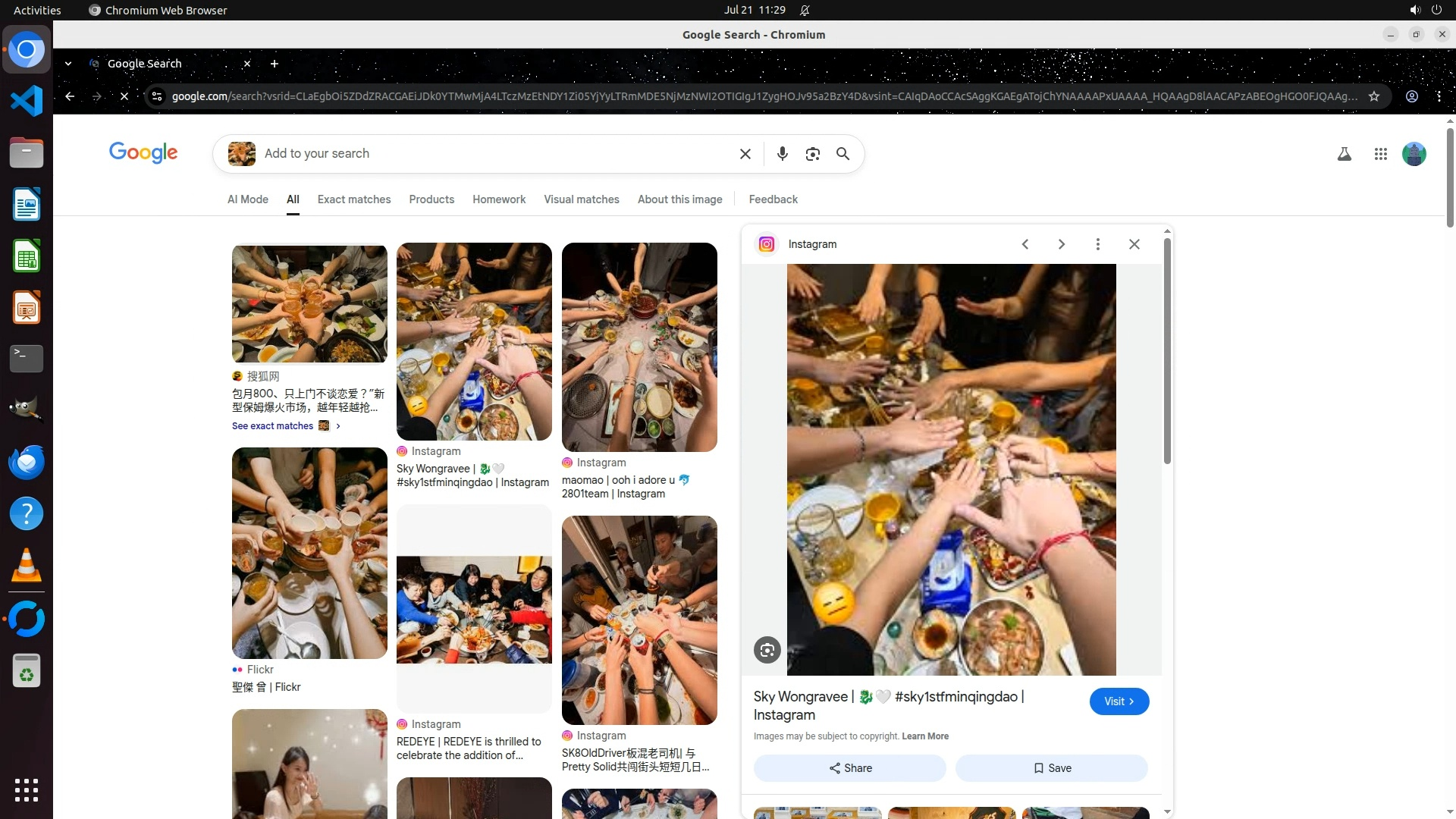Open the Flickr toasting glasses thumbnail
Image resolution: width=1456 pixels, height=819 pixels.
point(309,553)
